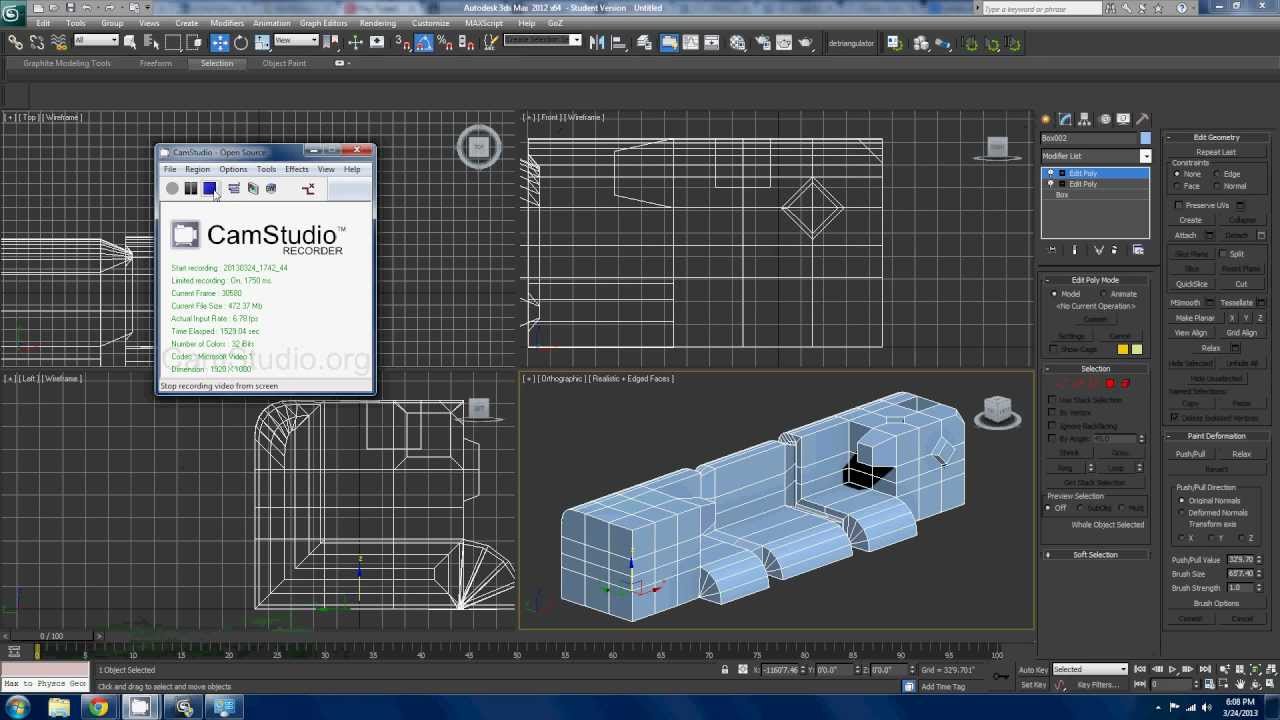Viewport: 1280px width, 720px height.
Task: Click the Repeat Last button
Action: point(1216,152)
